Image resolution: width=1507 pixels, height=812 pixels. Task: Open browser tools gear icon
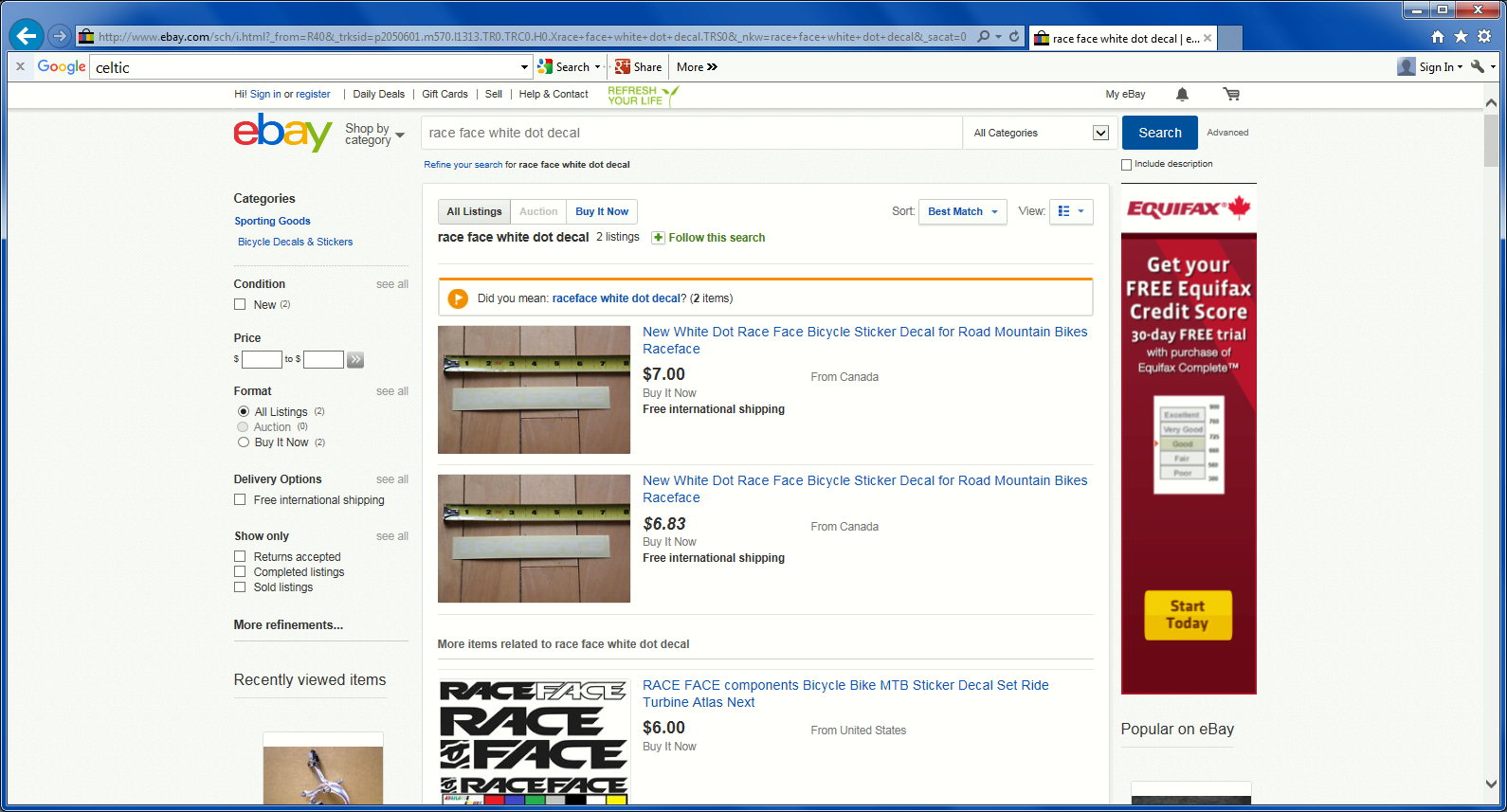[1484, 37]
